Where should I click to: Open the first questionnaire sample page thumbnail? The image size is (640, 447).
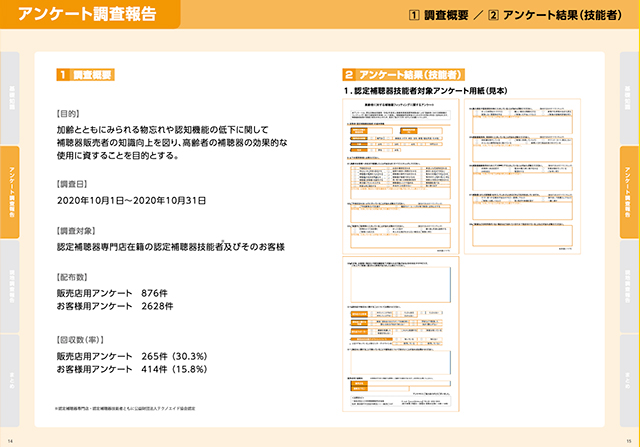401,176
